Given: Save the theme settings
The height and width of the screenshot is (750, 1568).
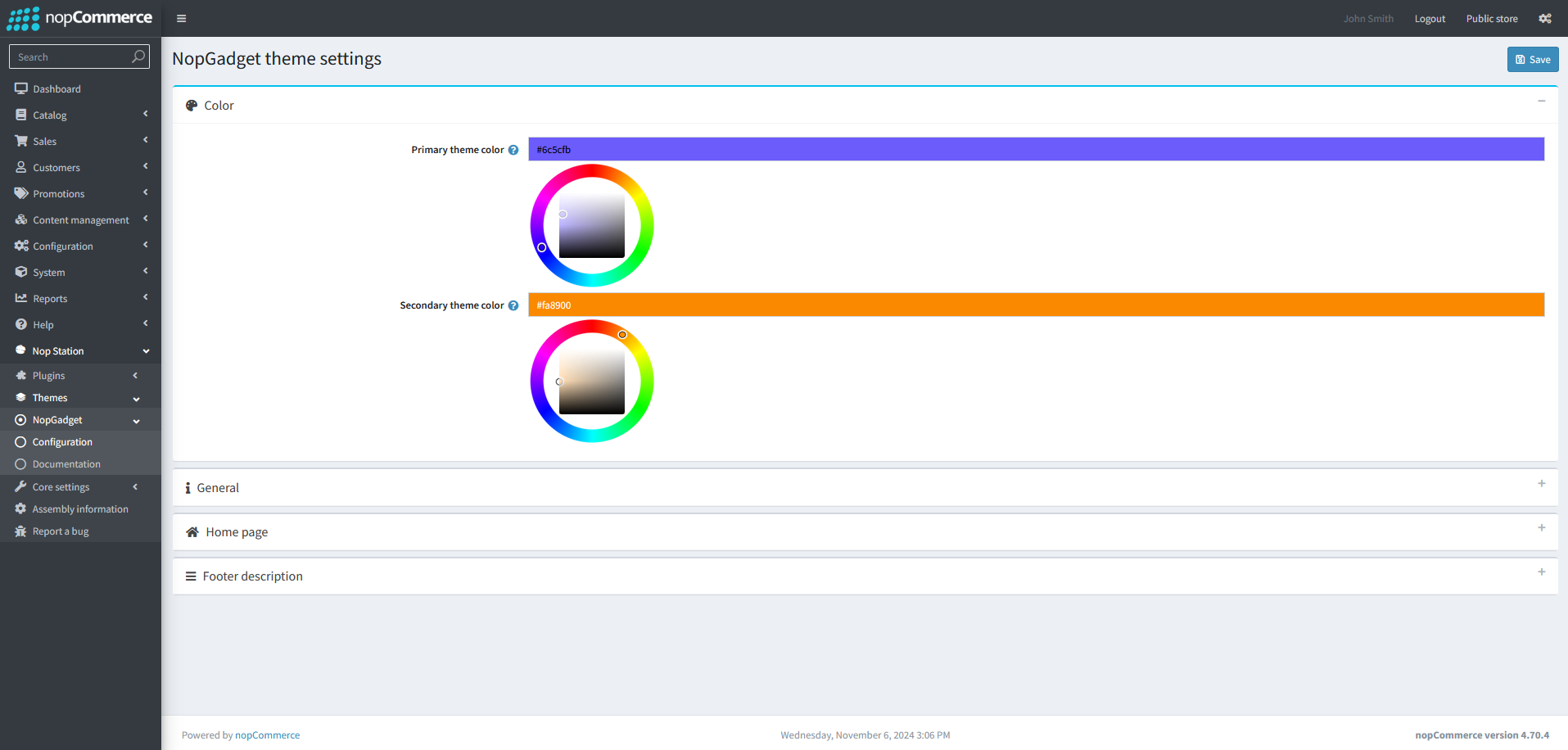Looking at the screenshot, I should click(1533, 59).
